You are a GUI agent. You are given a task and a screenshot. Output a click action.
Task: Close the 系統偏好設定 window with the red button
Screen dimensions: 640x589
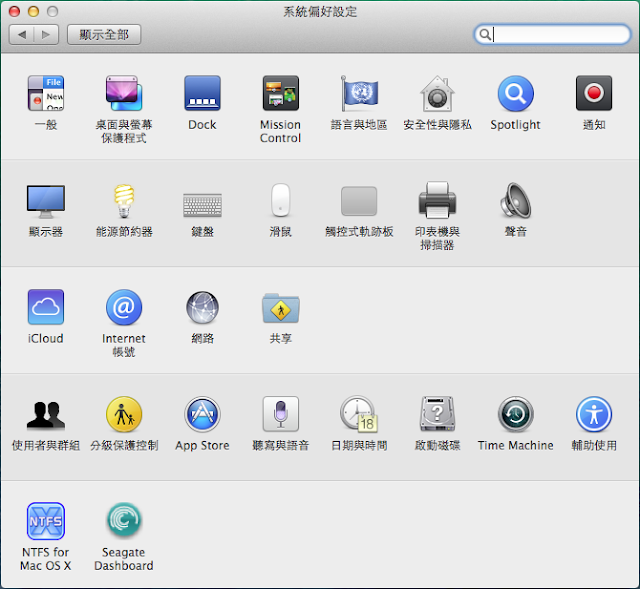coord(14,11)
